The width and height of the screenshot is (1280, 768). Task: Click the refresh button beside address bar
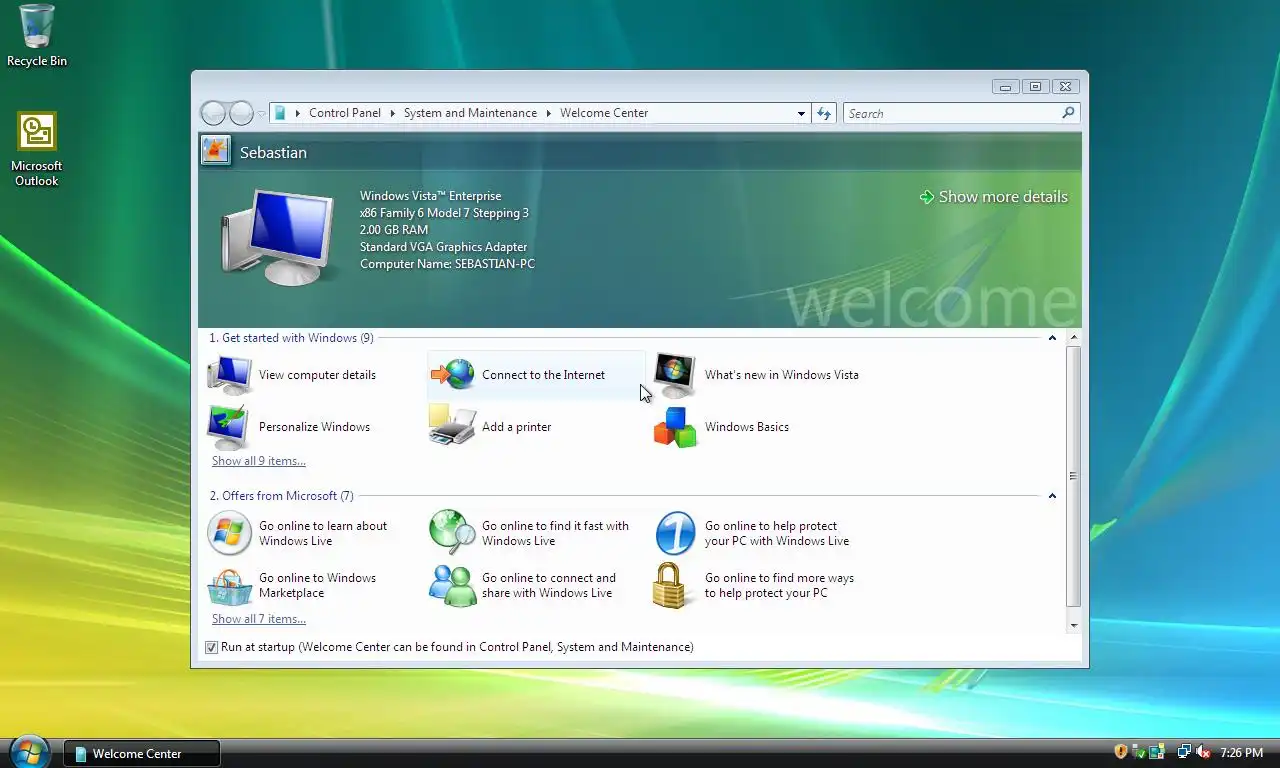pos(824,113)
